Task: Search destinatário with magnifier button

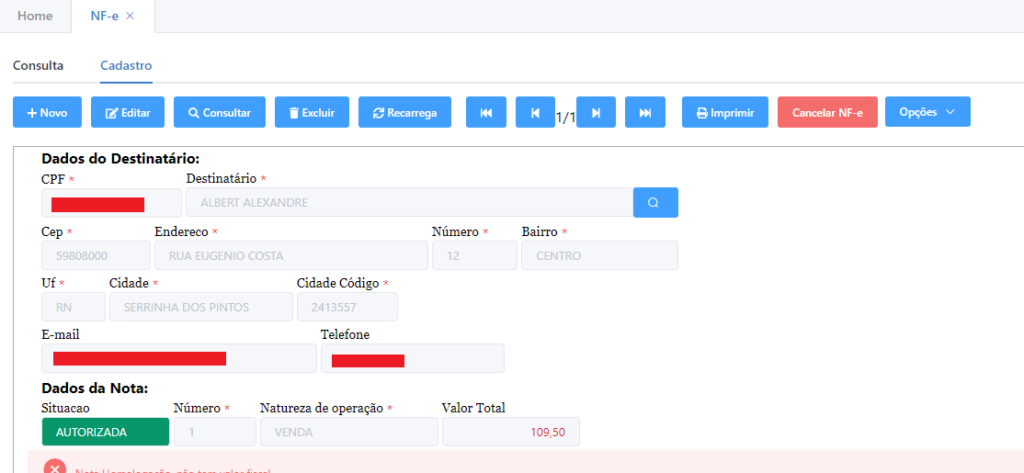Action: click(x=655, y=202)
